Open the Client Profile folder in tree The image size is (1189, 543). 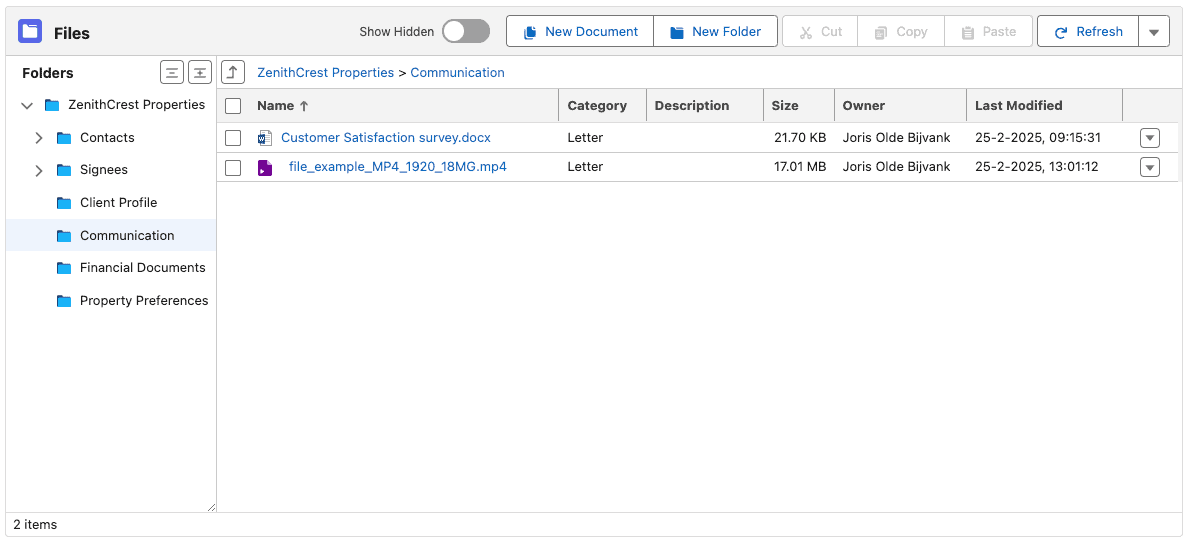[x=118, y=203]
